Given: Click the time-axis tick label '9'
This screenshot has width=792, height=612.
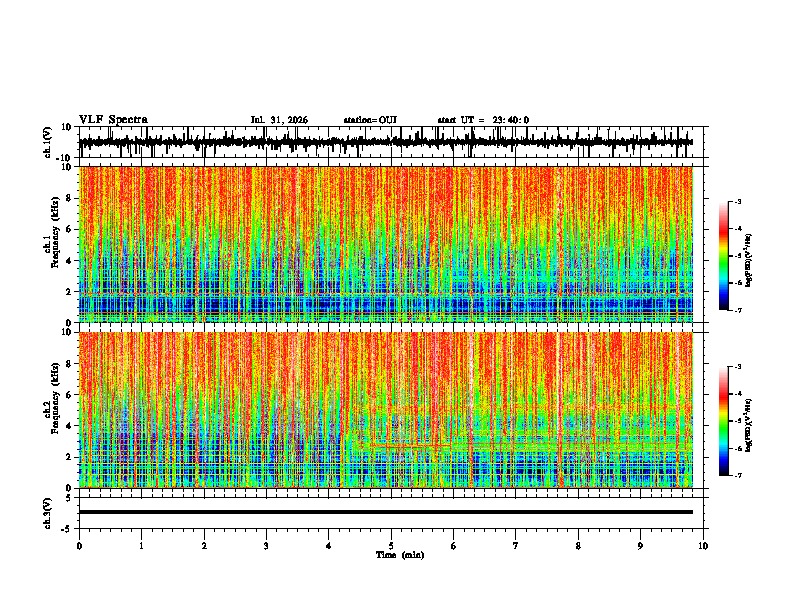Looking at the screenshot, I should (x=640, y=546).
